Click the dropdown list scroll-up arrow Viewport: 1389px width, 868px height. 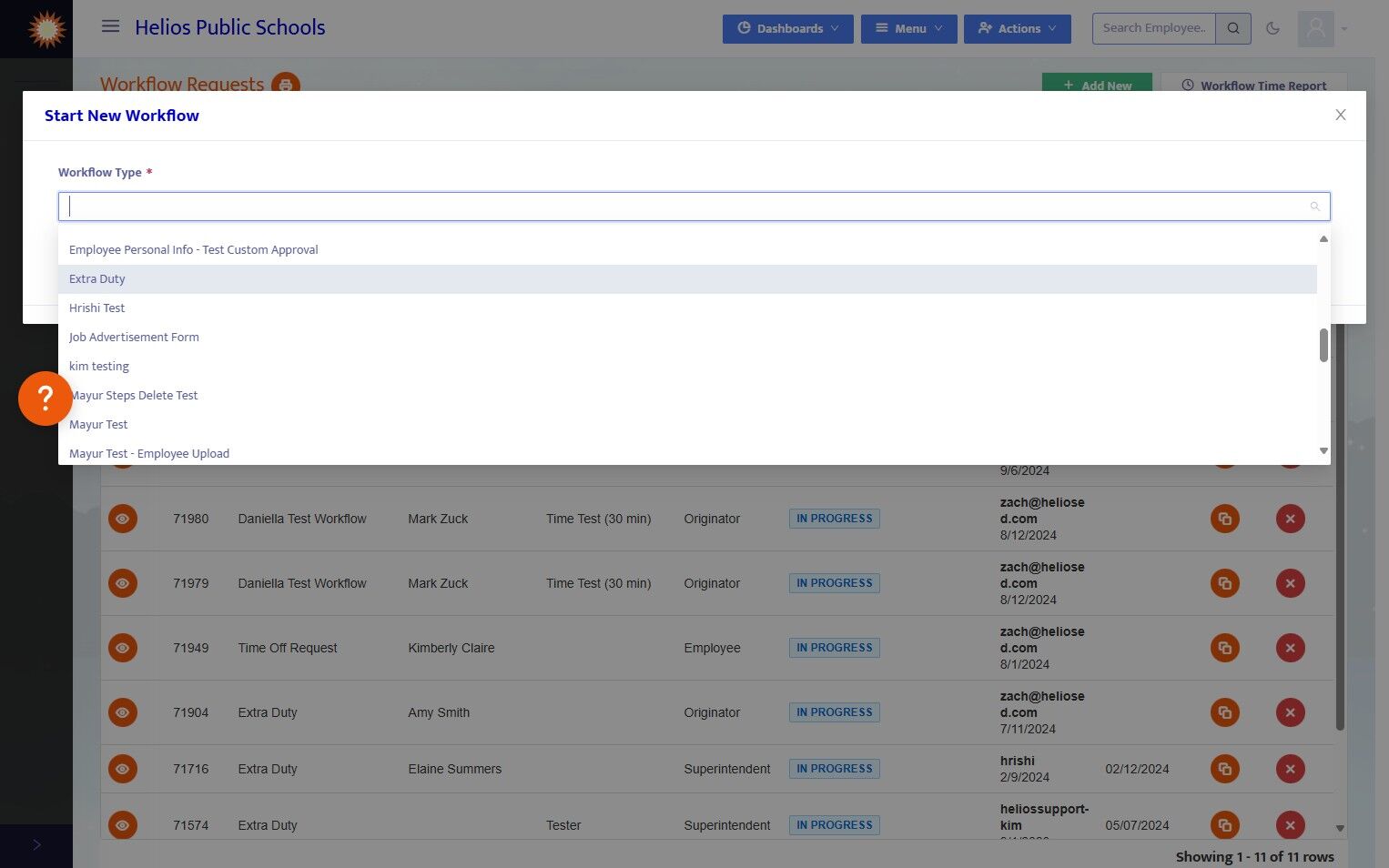1323,239
